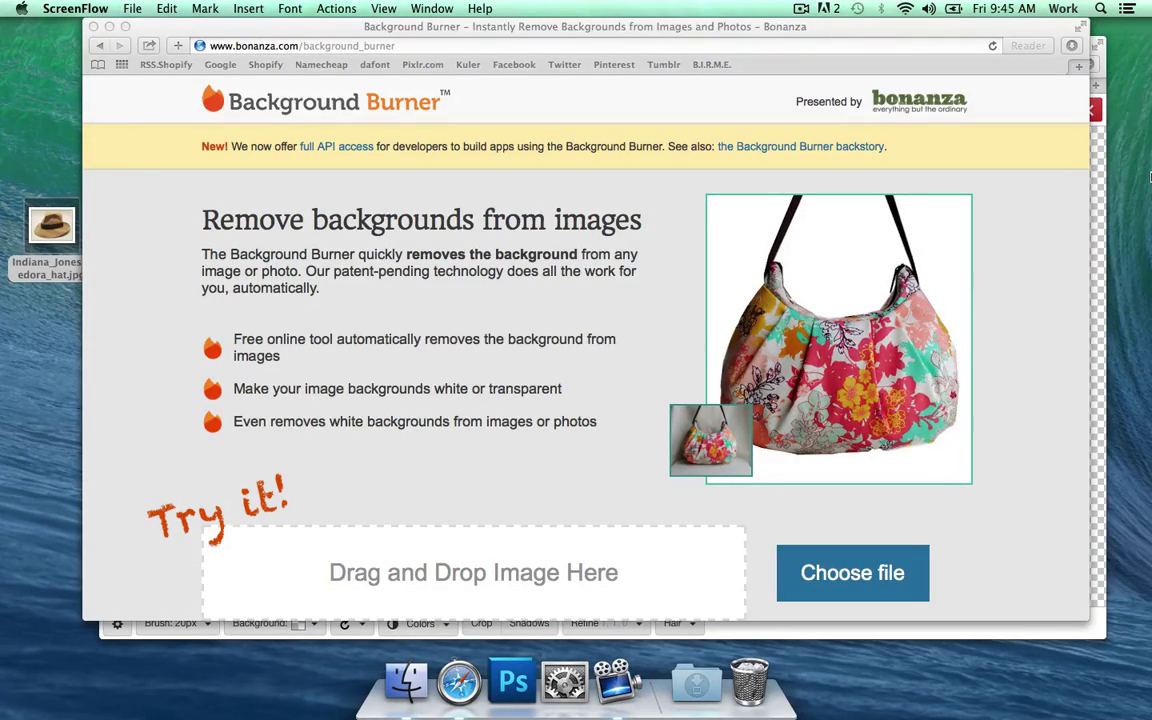Click the Bonanza logo

coord(919,101)
